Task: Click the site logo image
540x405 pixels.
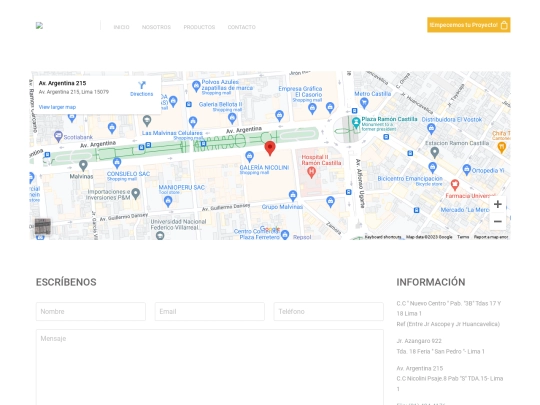Action: [39, 25]
